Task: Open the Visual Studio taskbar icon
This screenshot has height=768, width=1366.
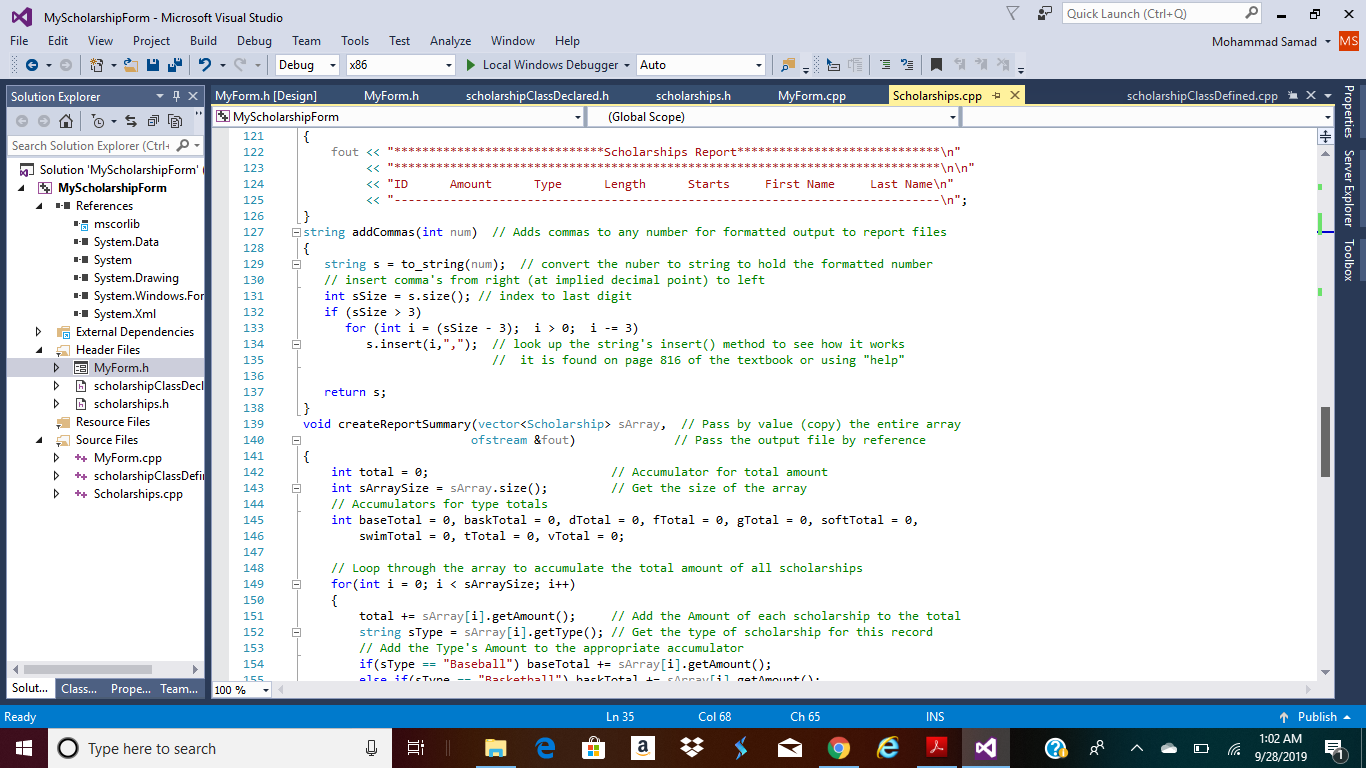Action: [985, 748]
